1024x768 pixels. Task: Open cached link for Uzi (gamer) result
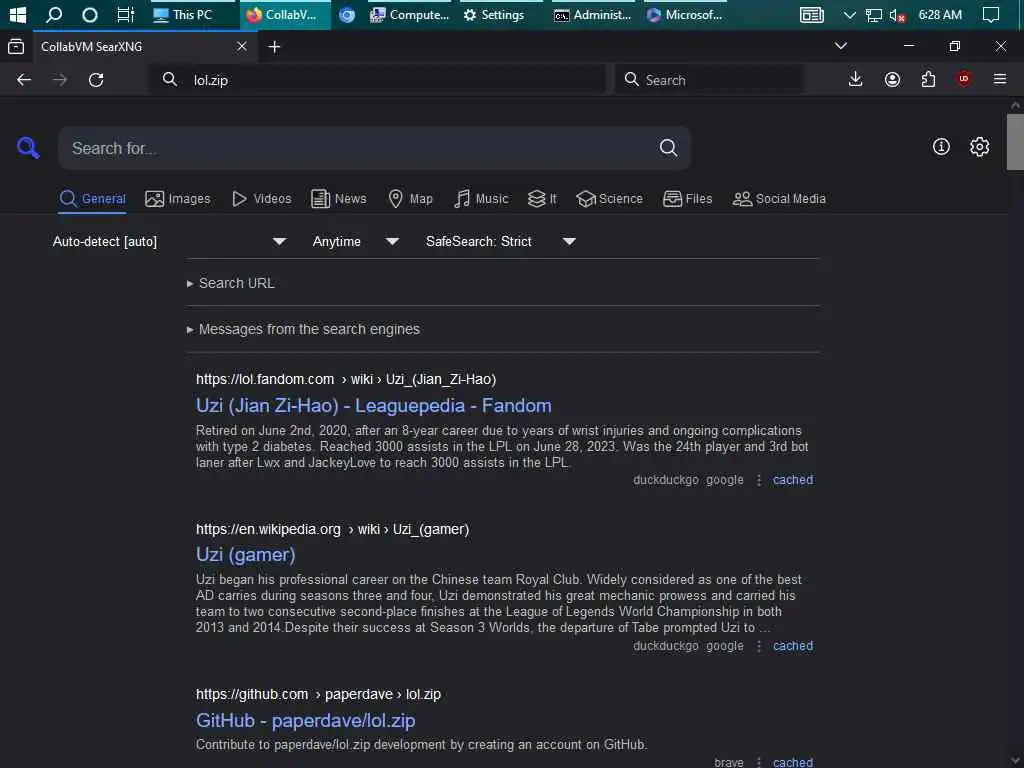[793, 646]
